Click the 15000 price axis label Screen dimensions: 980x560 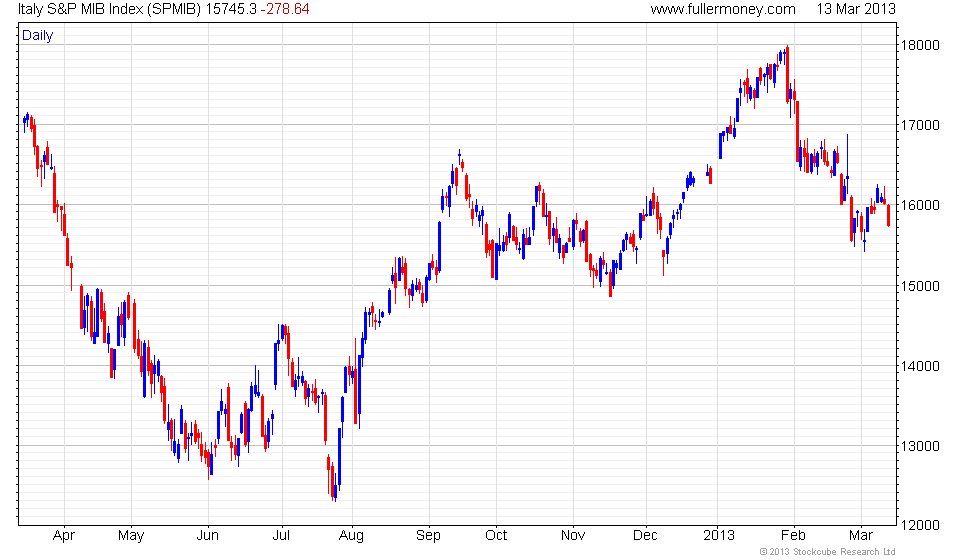tap(919, 286)
